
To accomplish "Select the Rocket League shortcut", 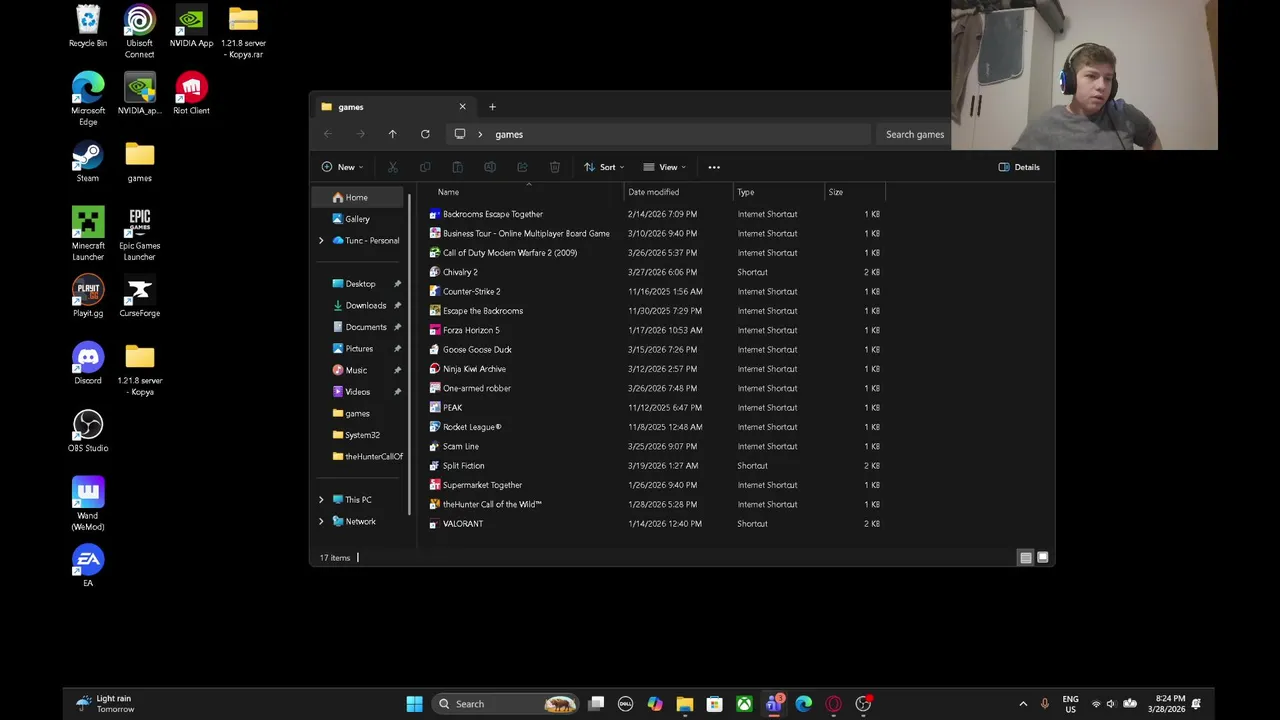I will (x=471, y=427).
